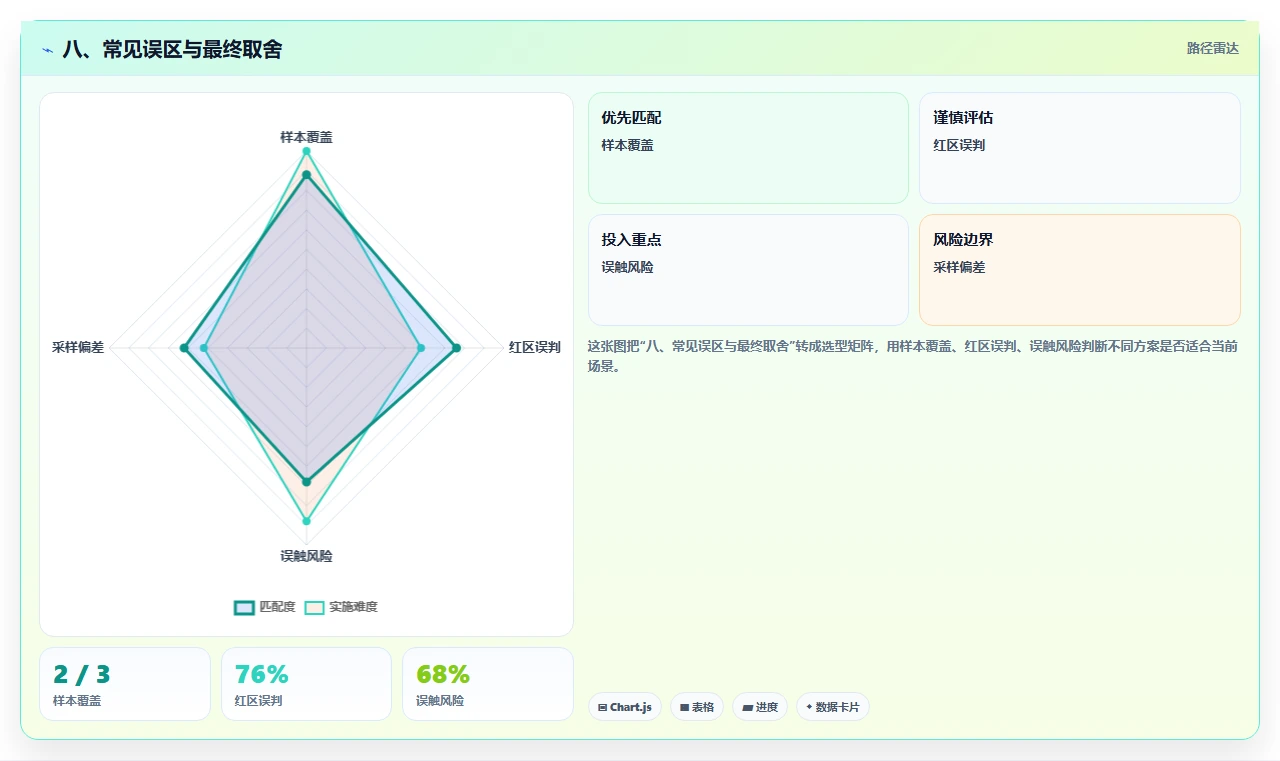The image size is (1280, 761).
Task: Click the 实施难度 legend color box
Action: pyautogui.click(x=315, y=607)
